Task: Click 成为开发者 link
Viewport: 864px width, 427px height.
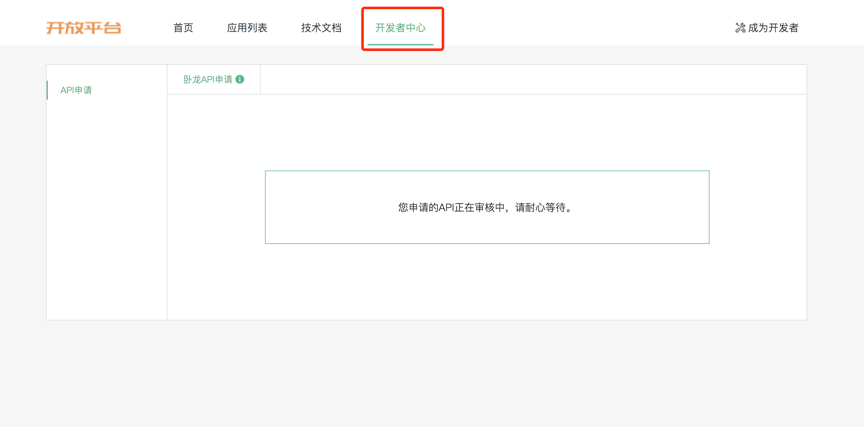Action: 773,28
